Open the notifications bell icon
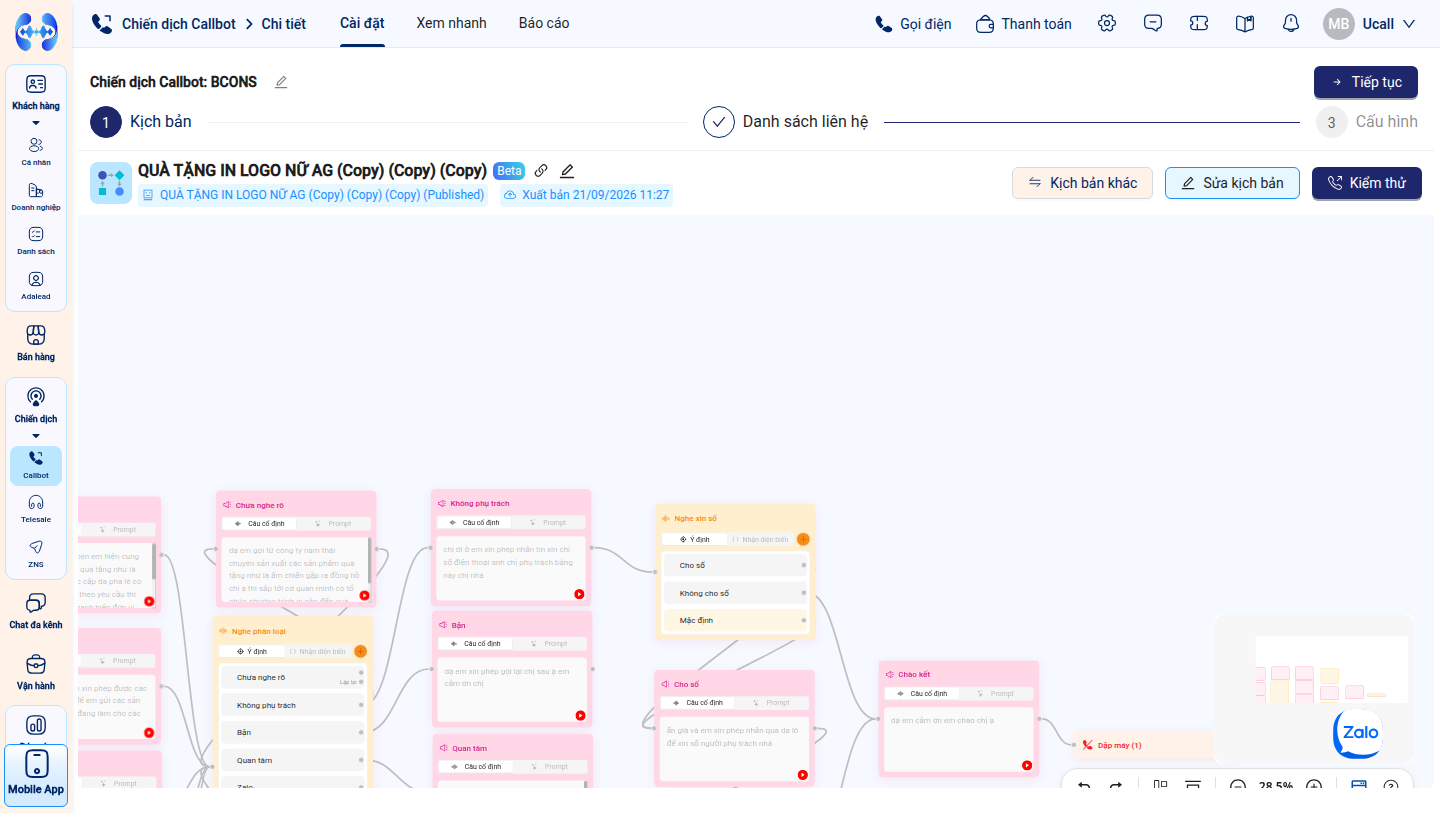Viewport: 1440px width, 813px height. 1291,23
